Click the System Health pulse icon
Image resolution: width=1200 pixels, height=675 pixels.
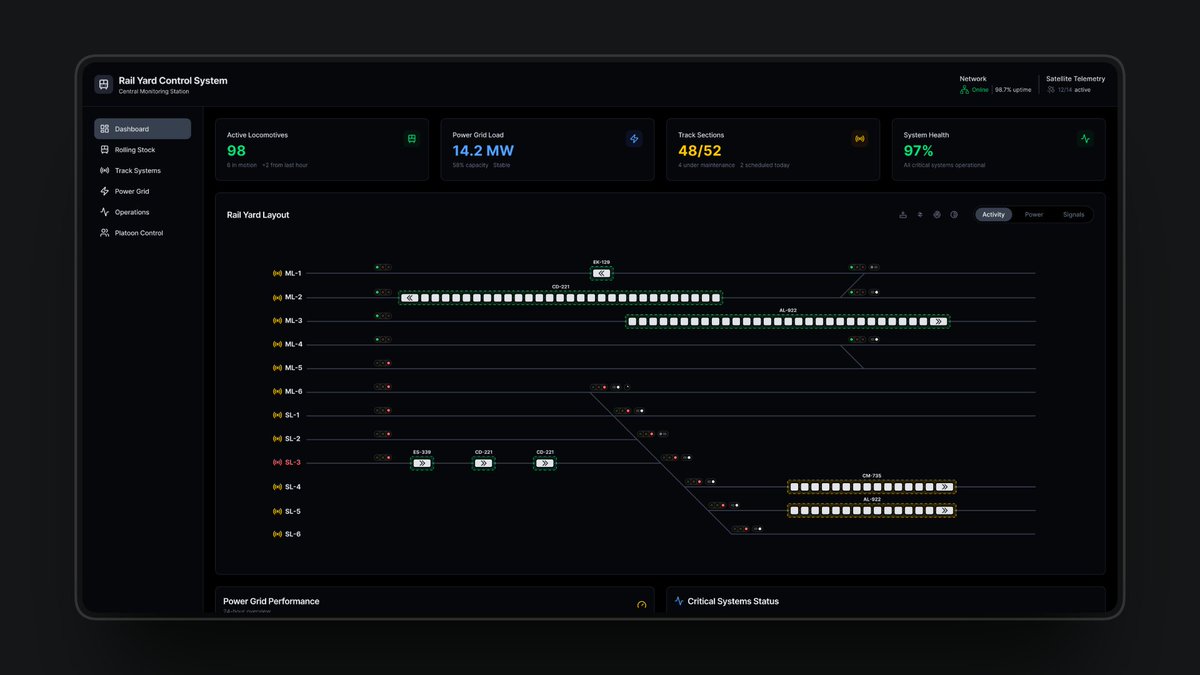[1085, 139]
